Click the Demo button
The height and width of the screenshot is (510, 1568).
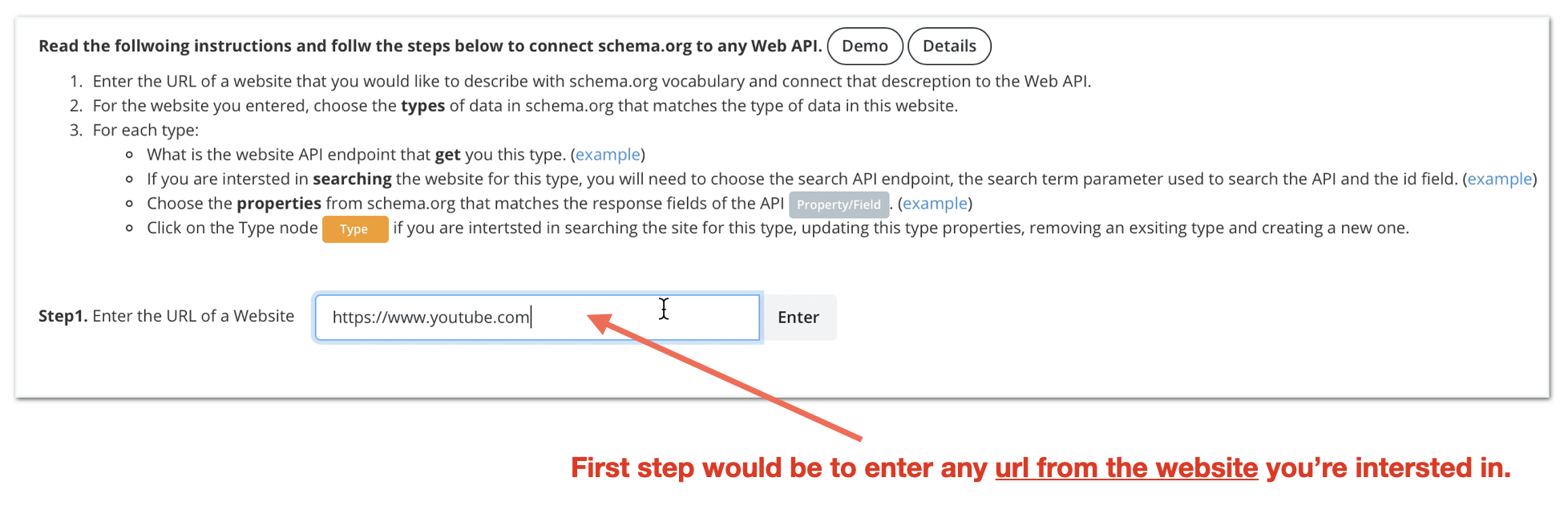tap(864, 47)
